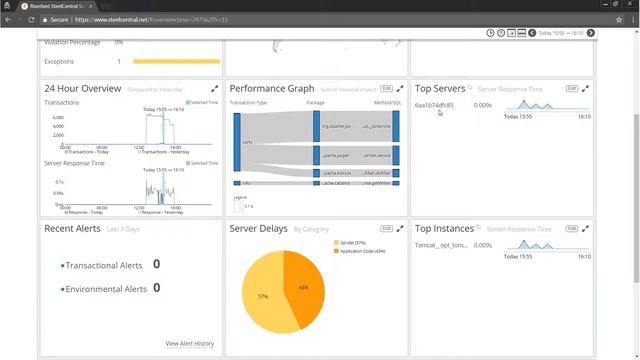The height and width of the screenshot is (360, 640).
Task: Click the second clock icon in time toolbar
Action: [501, 33]
